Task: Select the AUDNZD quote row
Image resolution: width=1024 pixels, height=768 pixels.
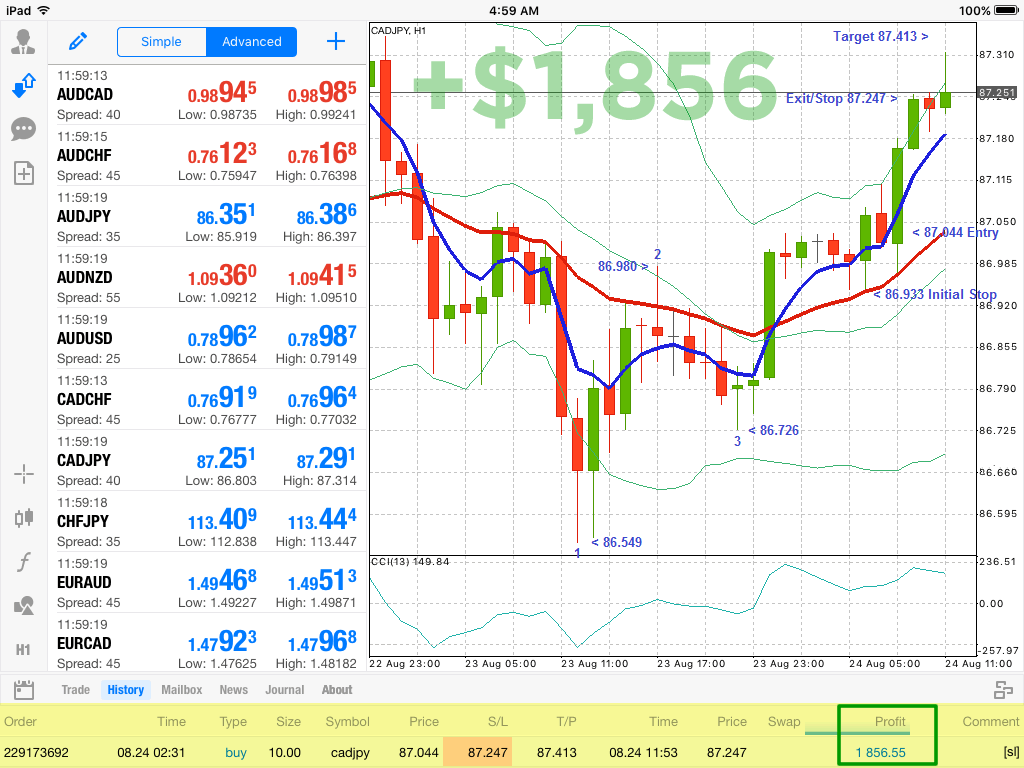Action: (207, 278)
